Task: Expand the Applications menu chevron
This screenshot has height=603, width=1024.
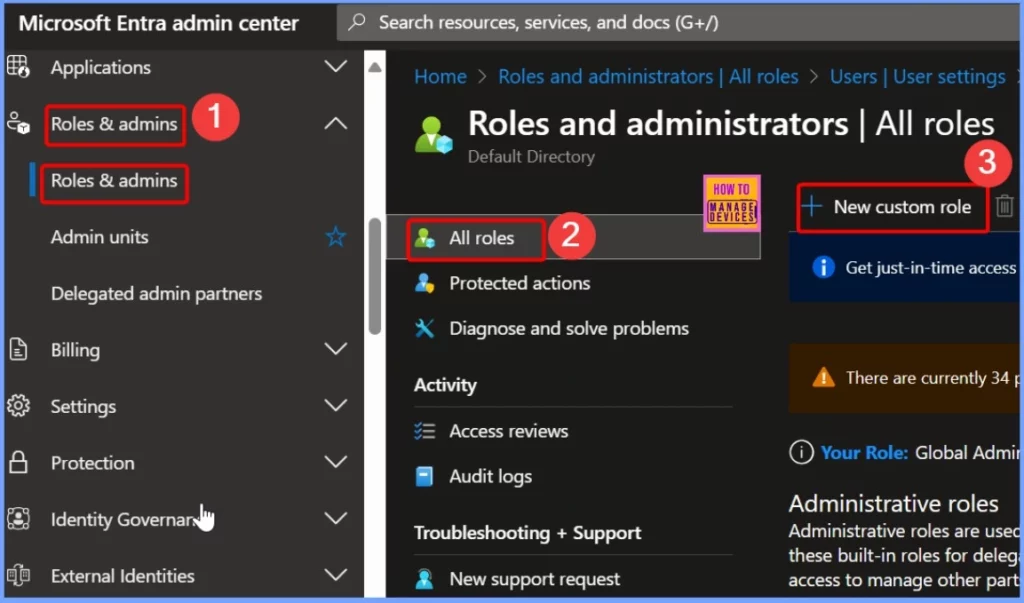Action: (x=336, y=67)
